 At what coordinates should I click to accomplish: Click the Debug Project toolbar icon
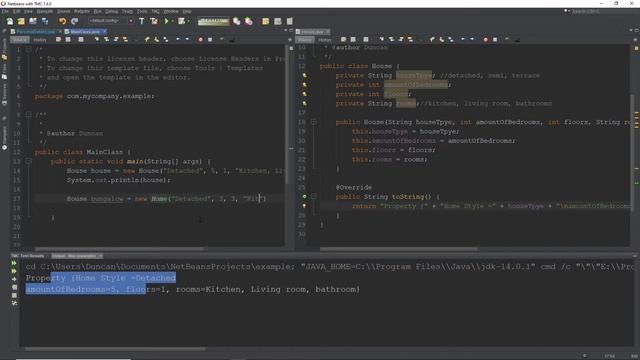181,21
